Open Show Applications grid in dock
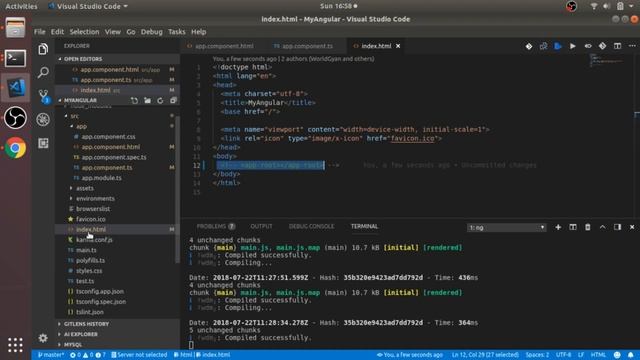The height and width of the screenshot is (360, 640). [15, 345]
